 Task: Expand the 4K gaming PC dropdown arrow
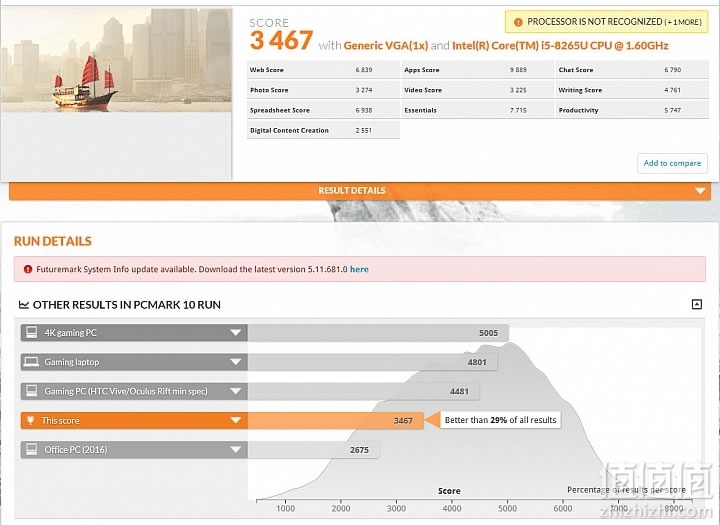pyautogui.click(x=236, y=333)
